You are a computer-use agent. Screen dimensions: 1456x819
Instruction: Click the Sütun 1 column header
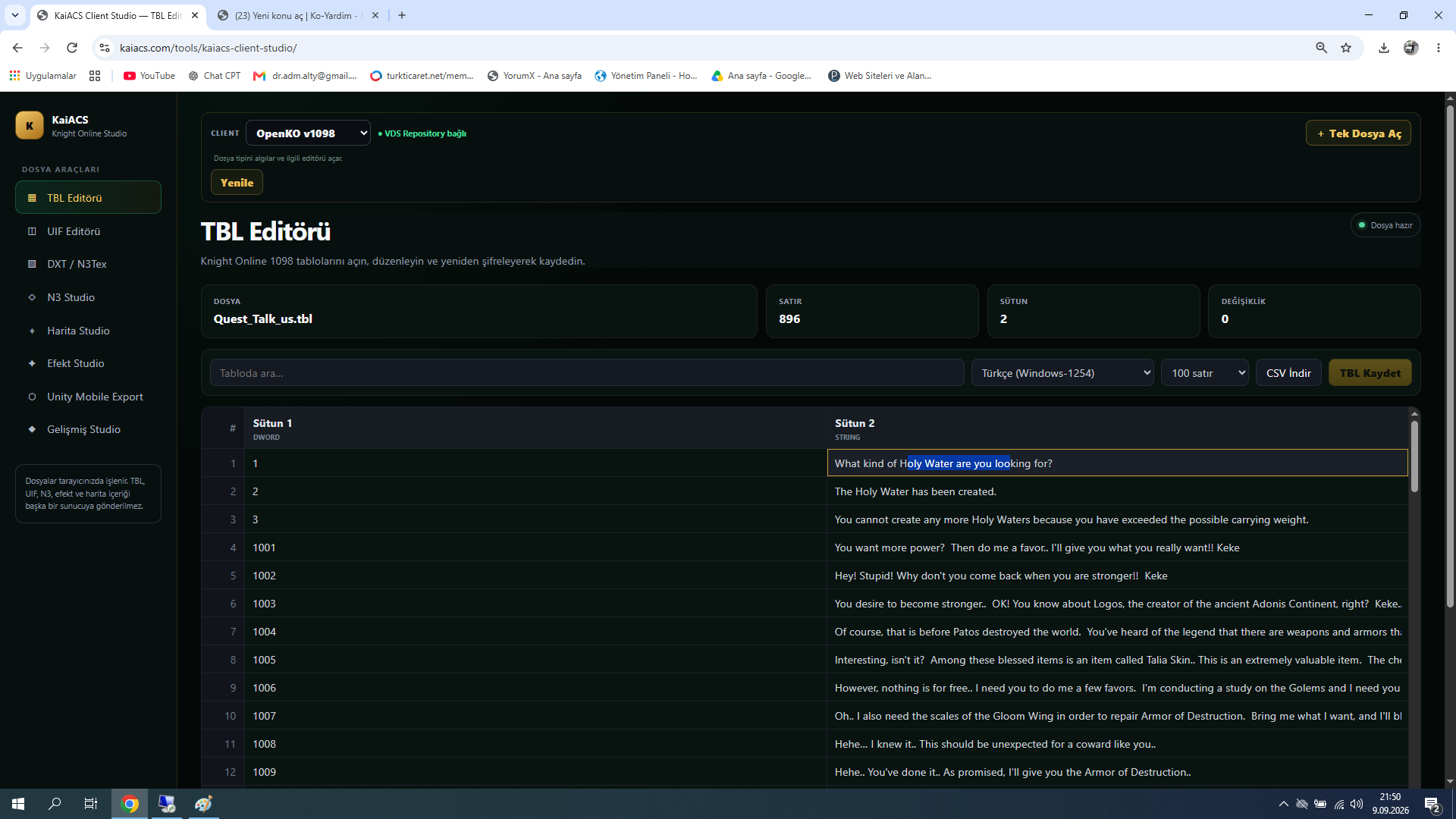pos(535,428)
